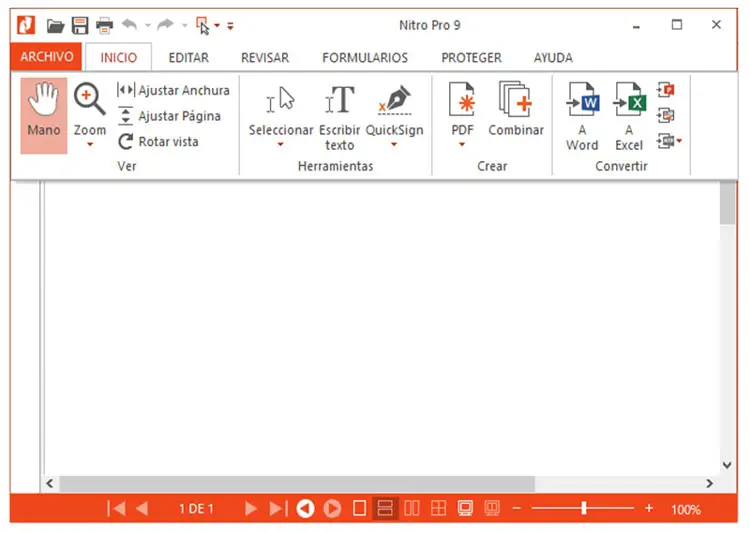Screen dimensions: 750x533
Task: Click Ajustar Anchura fit width option
Action: pos(173,90)
